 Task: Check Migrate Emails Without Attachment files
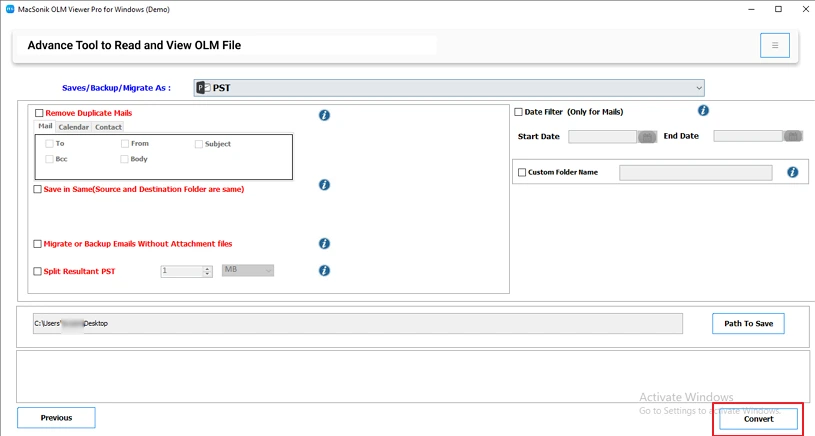37,244
